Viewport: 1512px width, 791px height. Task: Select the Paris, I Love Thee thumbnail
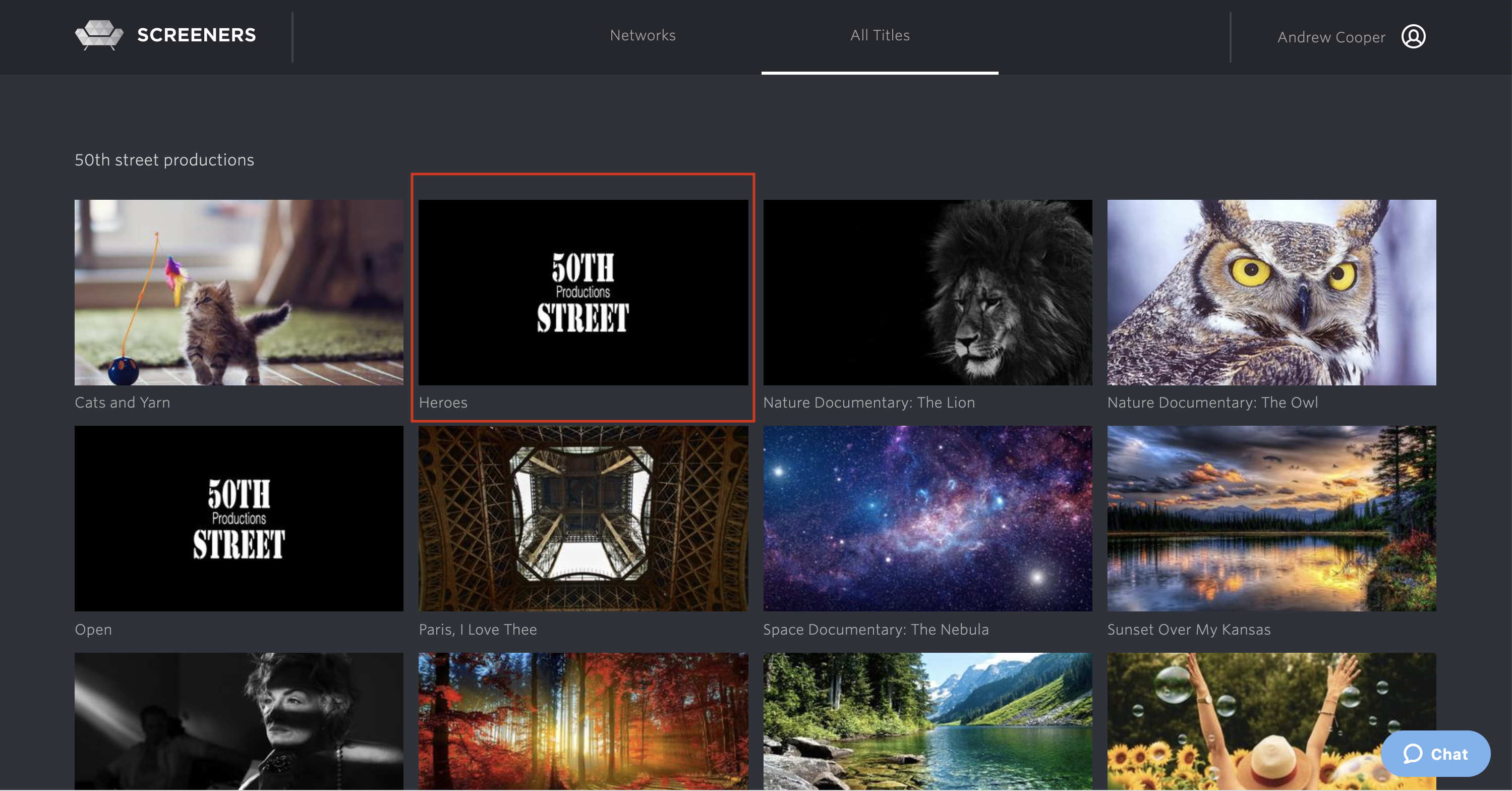click(x=583, y=519)
